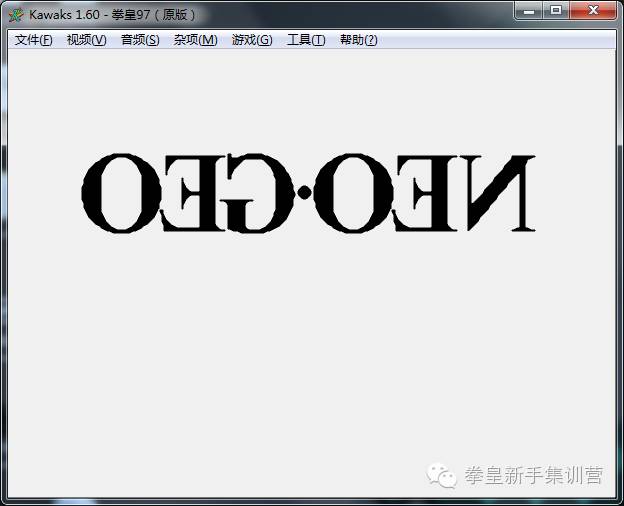Open the 工具(T) menu
The image size is (624, 506).
306,40
